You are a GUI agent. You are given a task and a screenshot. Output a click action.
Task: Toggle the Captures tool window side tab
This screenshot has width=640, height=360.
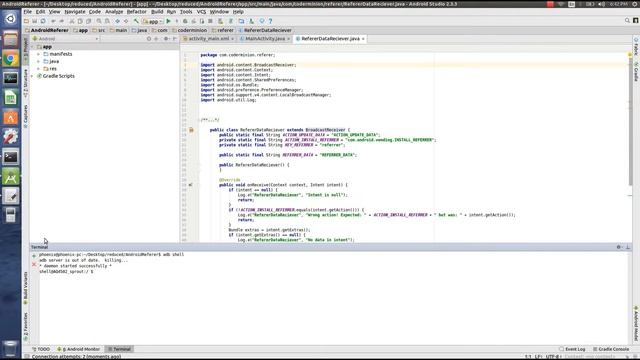26,116
